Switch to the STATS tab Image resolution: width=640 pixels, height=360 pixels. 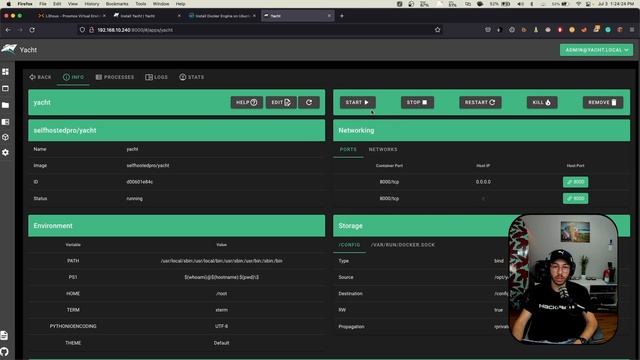pos(191,77)
